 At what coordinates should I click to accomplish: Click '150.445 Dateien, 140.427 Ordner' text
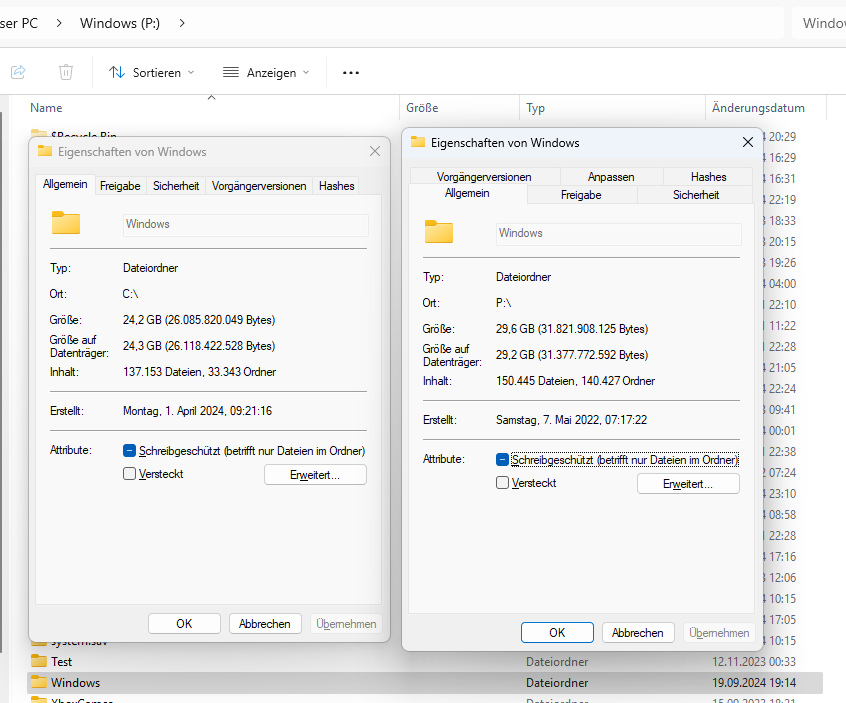[575, 381]
